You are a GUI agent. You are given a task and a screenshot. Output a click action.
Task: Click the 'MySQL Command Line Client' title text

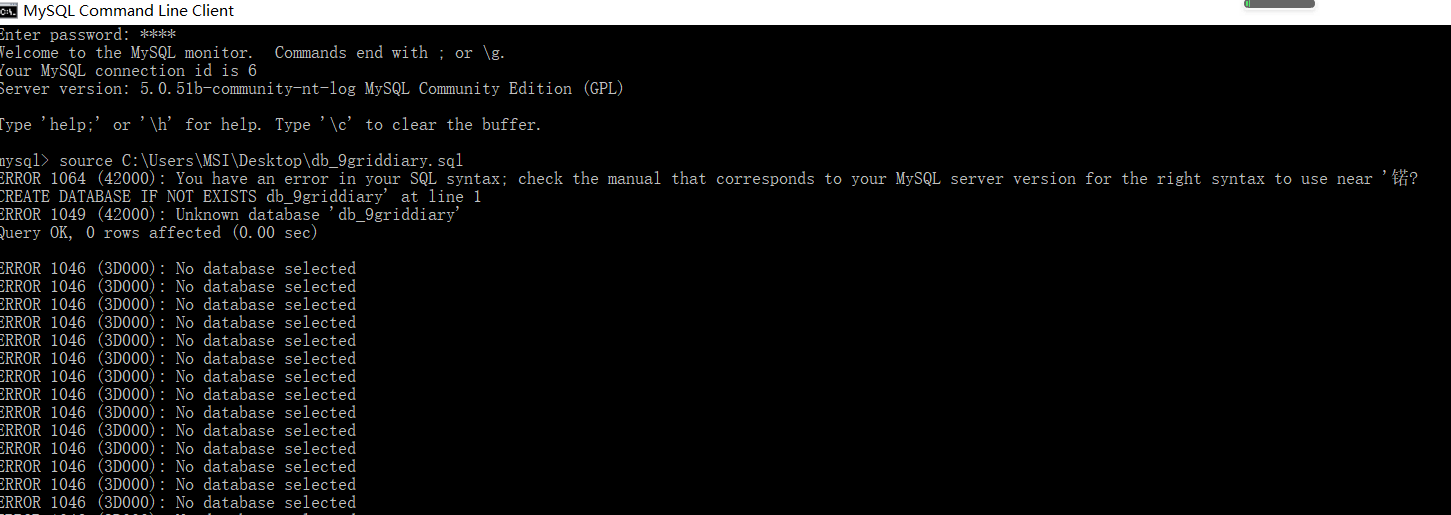coord(129,11)
